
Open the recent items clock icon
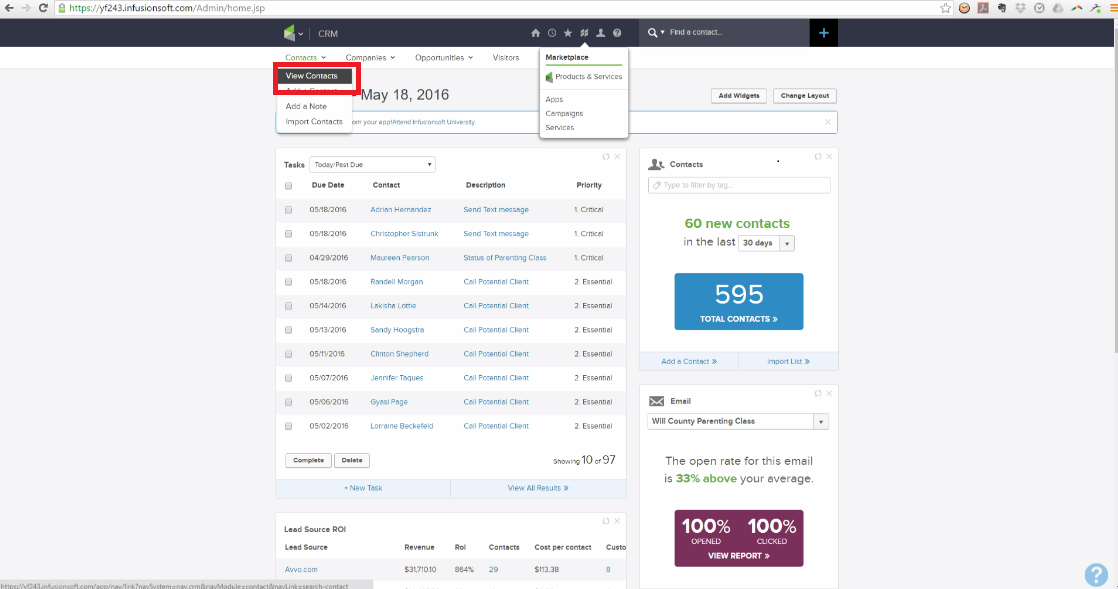coord(552,33)
